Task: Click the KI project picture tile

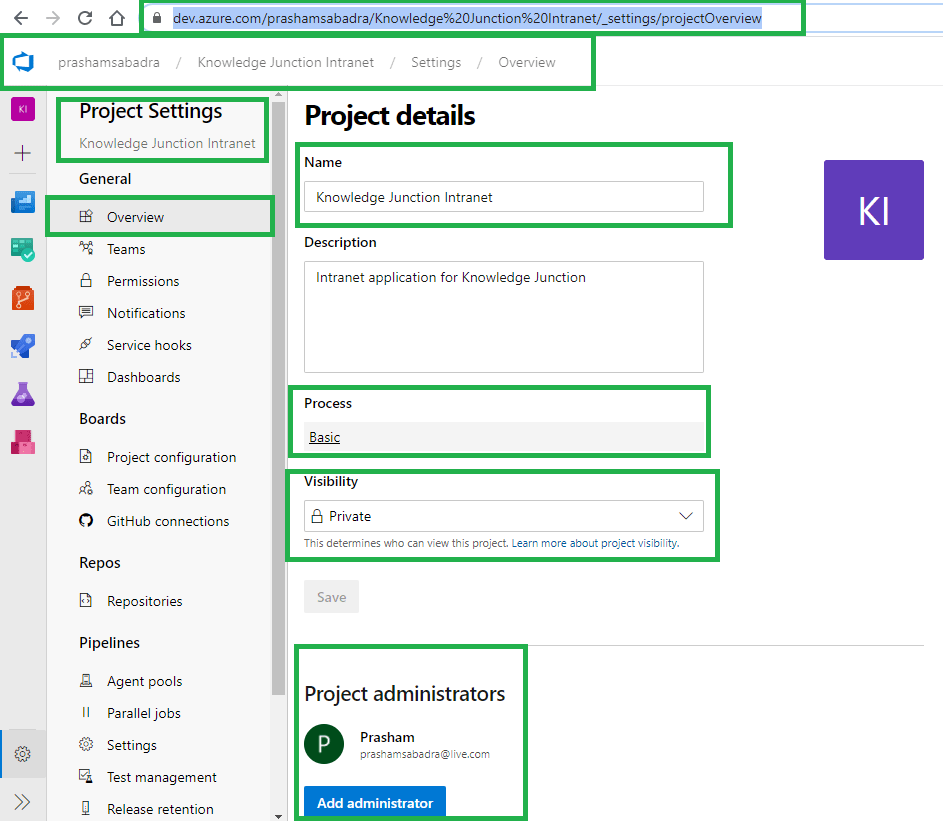Action: tap(873, 210)
